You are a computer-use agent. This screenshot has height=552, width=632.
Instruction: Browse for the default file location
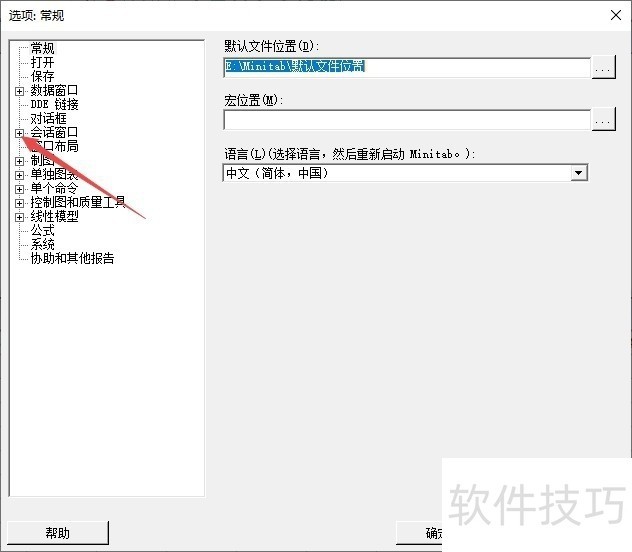603,67
